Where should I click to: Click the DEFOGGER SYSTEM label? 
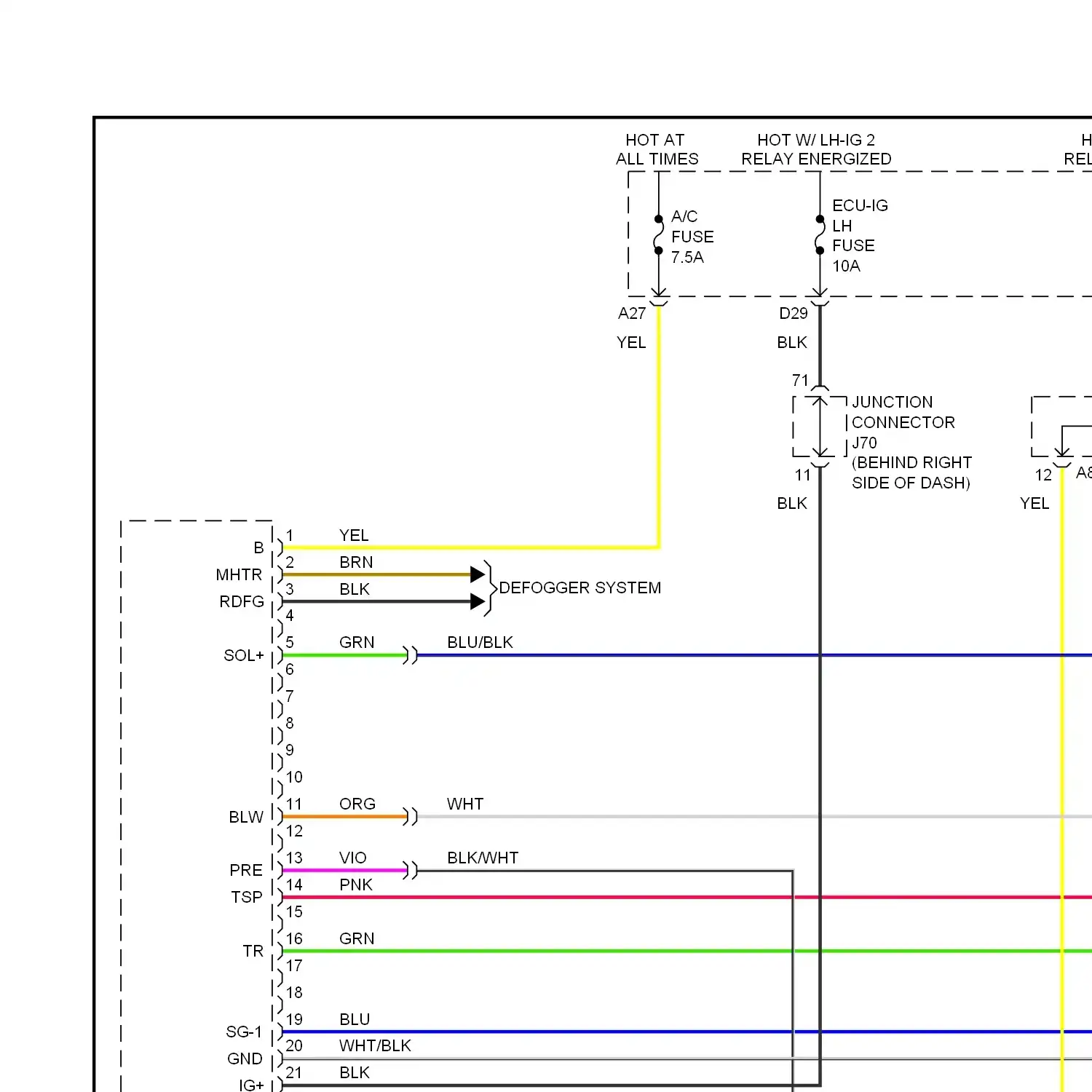click(x=580, y=587)
